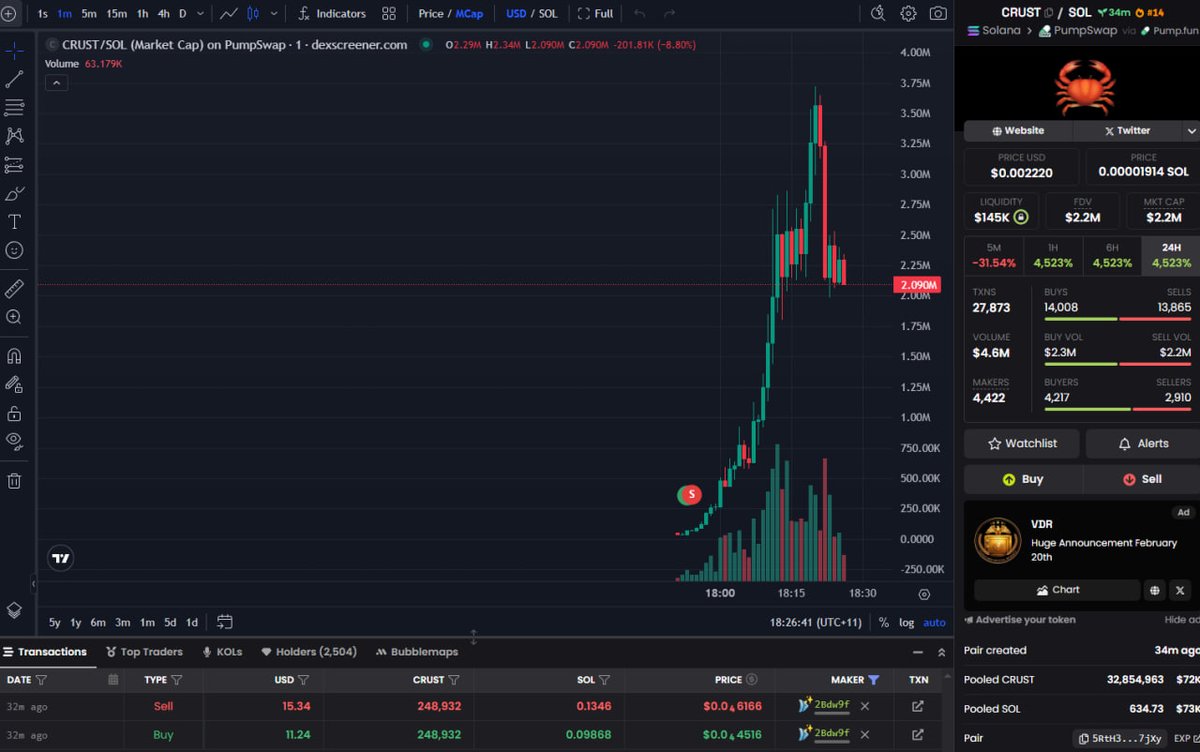Open chart in Full screen mode
Viewport: 1200px width, 752px height.
click(595, 14)
